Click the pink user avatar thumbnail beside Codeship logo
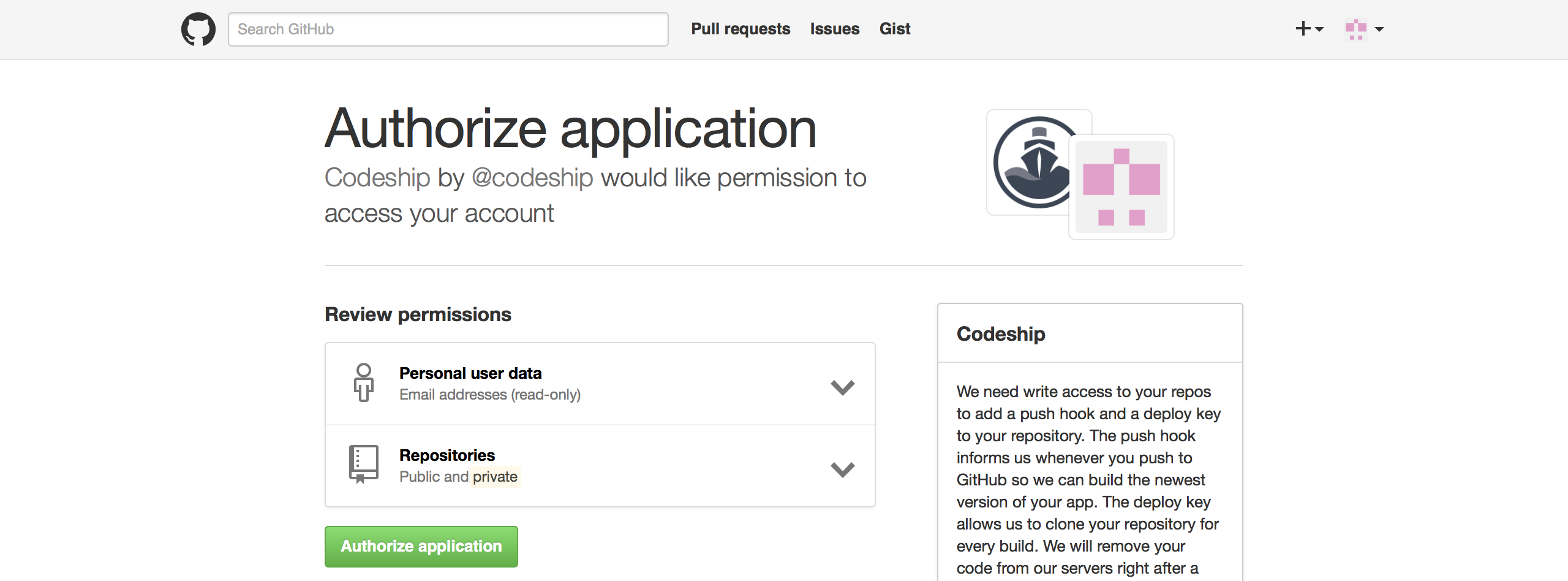The image size is (1568, 581). [x=1121, y=186]
